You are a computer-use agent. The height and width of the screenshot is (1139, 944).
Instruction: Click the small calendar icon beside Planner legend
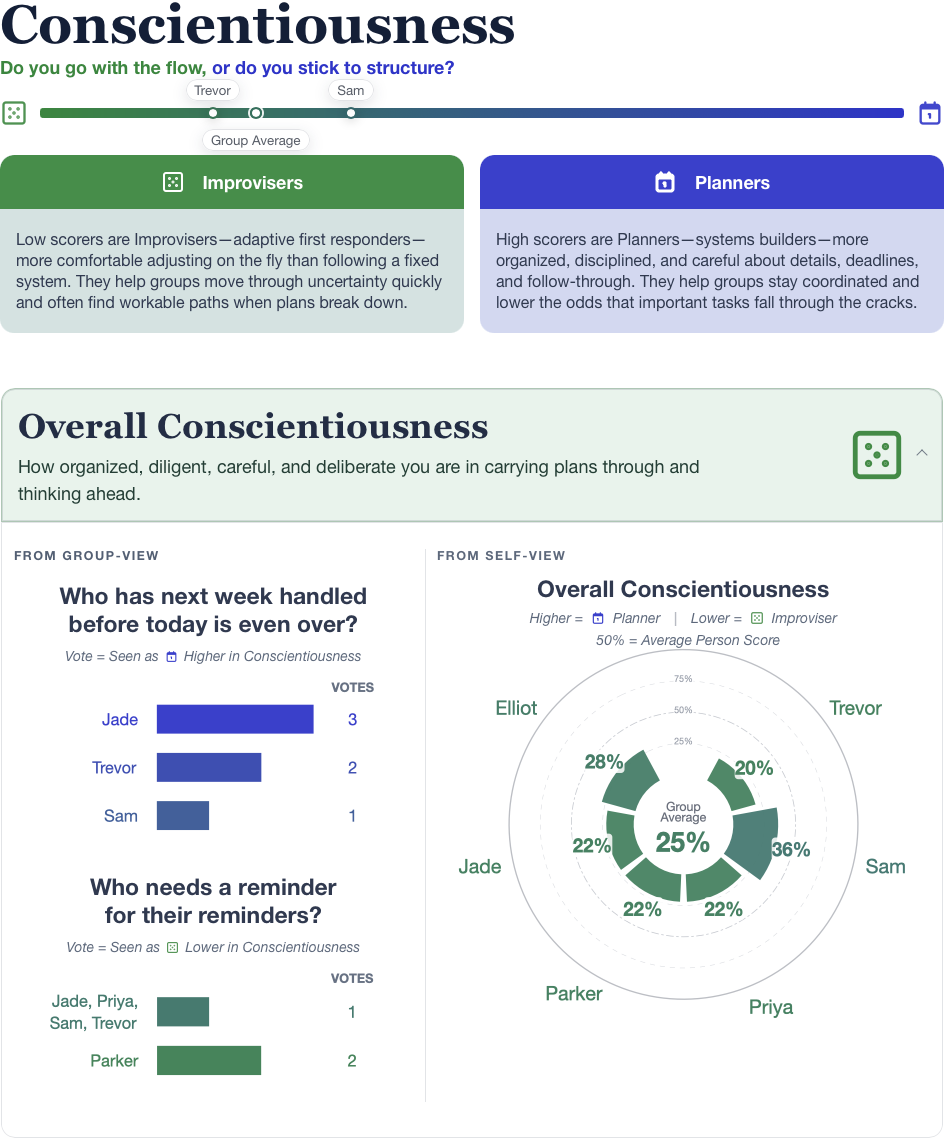[598, 618]
